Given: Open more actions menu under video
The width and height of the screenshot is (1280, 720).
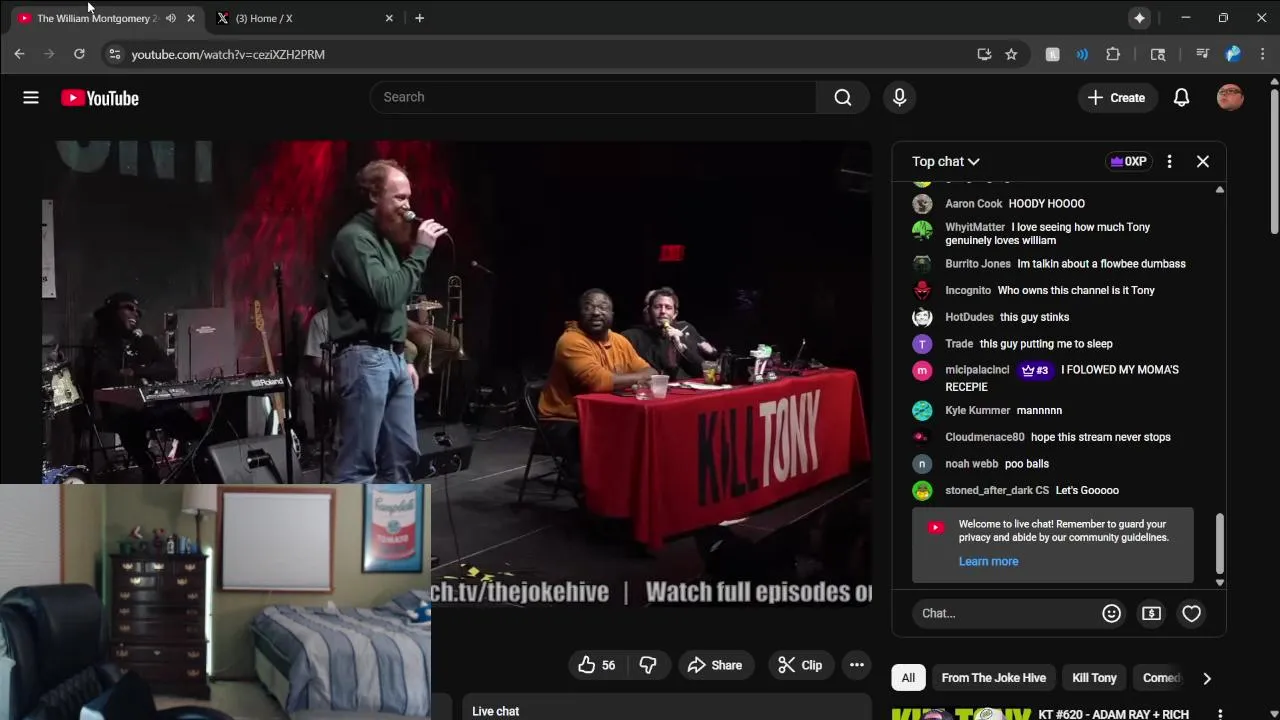Looking at the screenshot, I should click(x=857, y=665).
